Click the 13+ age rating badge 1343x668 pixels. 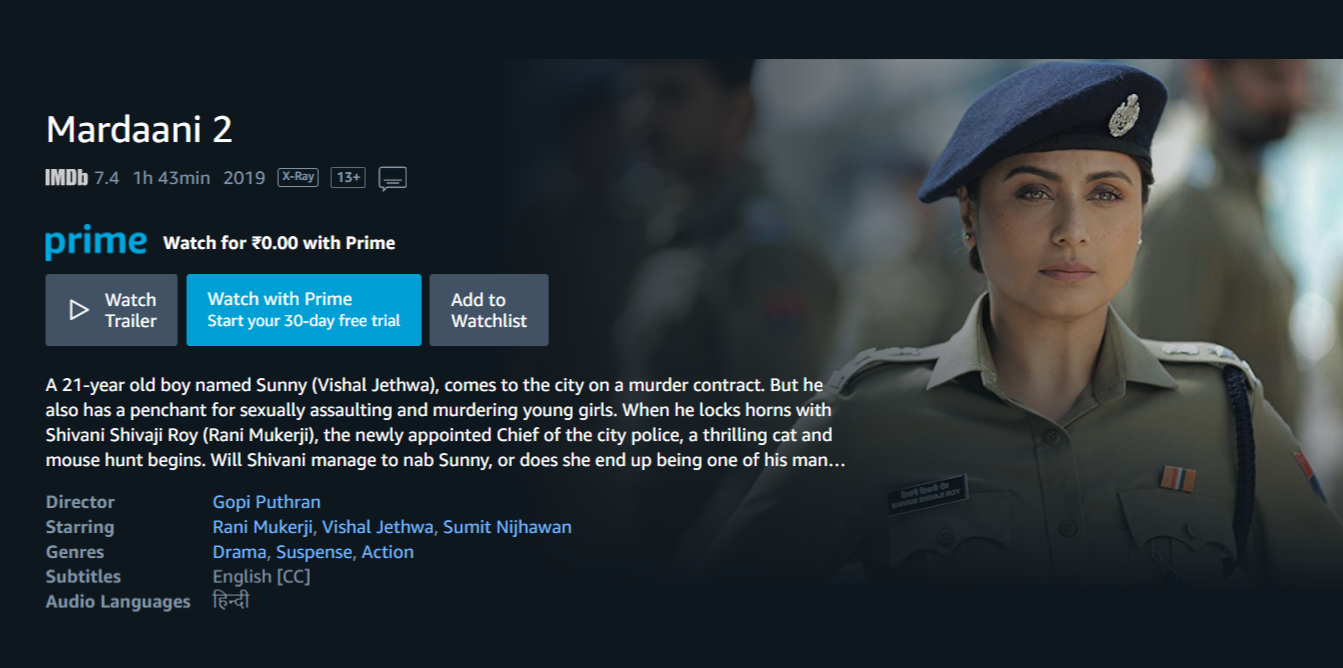(x=348, y=177)
